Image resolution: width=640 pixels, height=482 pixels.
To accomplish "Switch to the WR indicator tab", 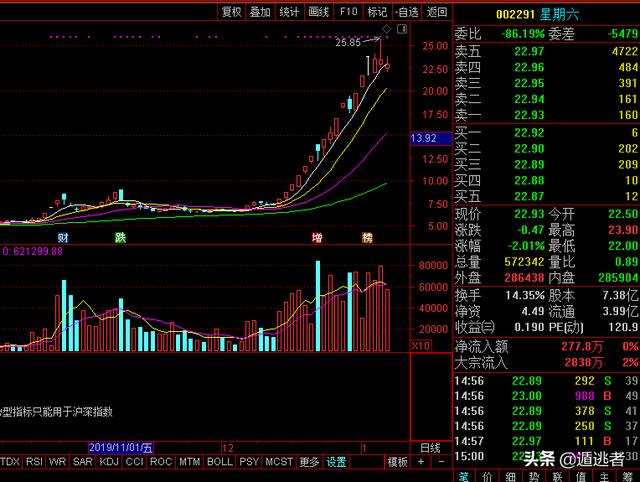I will click(57, 462).
